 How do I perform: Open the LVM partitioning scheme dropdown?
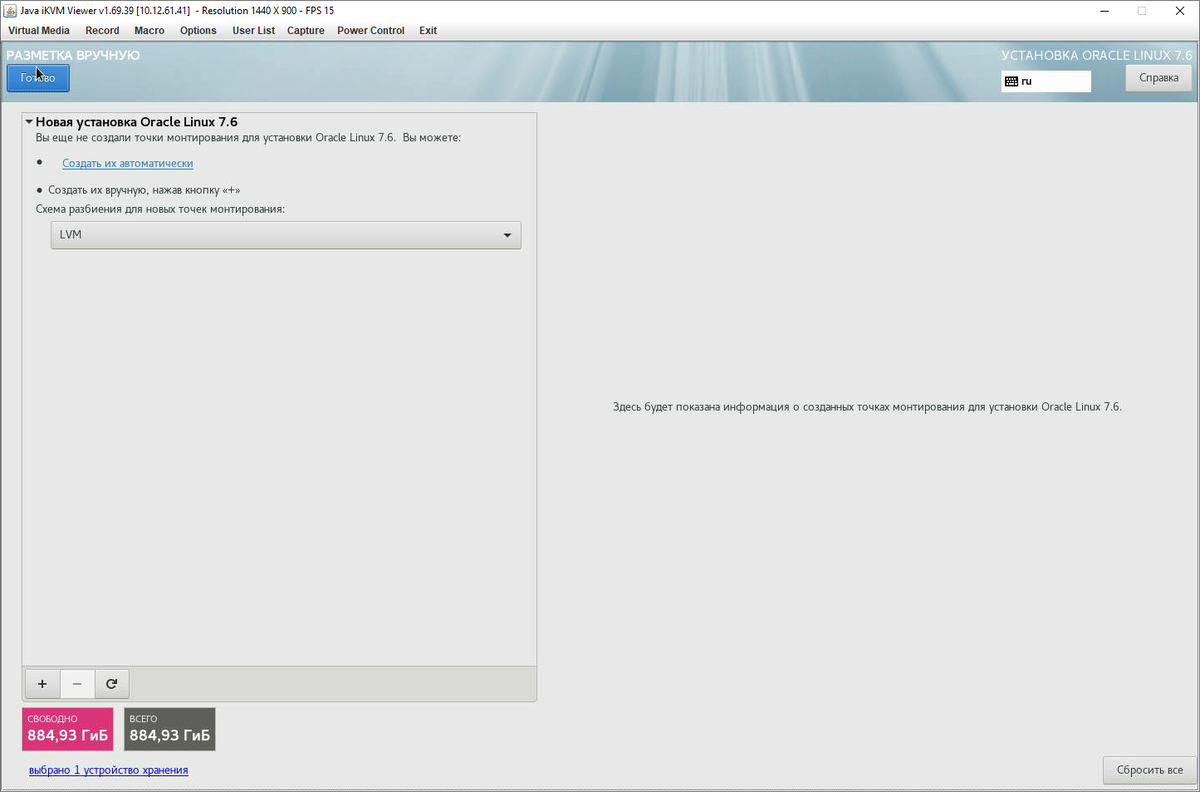coord(286,235)
